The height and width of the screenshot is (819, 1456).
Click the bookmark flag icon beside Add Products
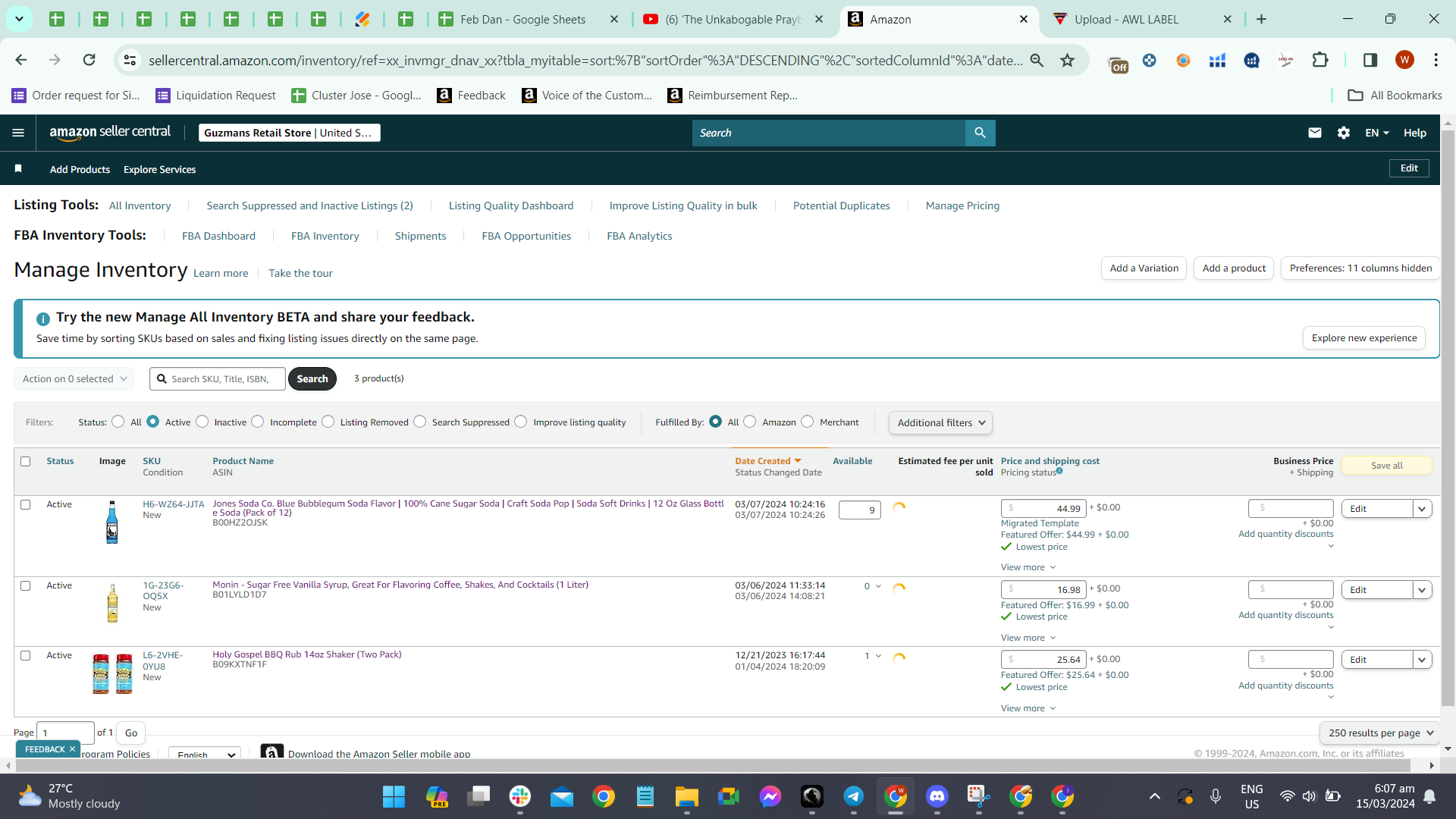pos(18,169)
